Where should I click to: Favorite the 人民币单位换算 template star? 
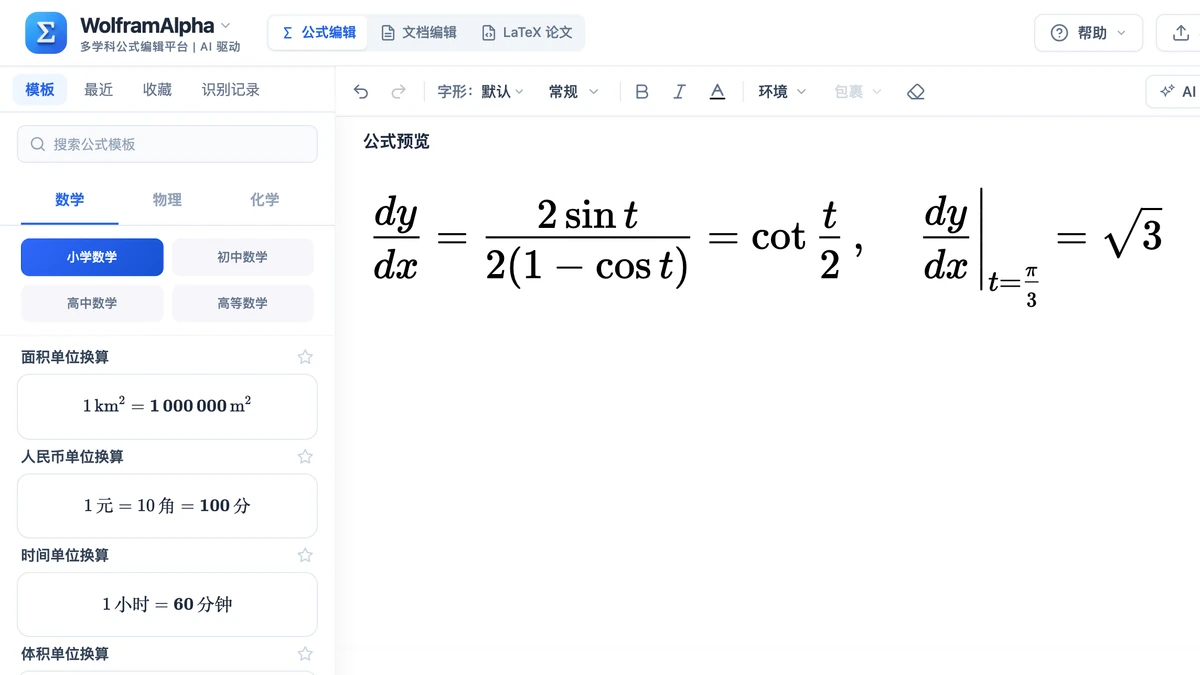click(x=305, y=456)
